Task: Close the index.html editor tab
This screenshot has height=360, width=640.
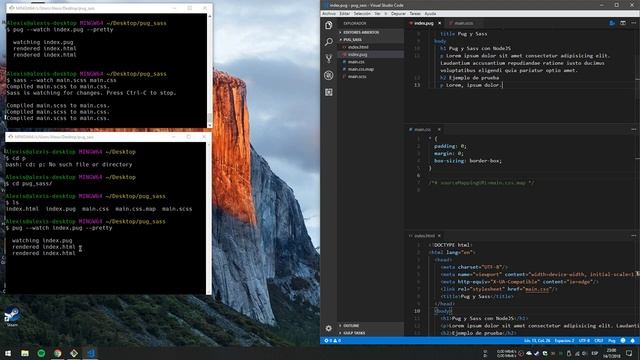Action: [439, 236]
